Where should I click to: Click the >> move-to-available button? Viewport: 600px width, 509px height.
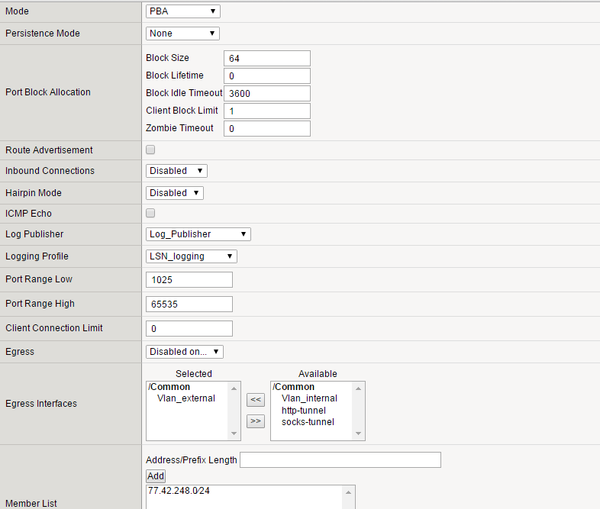click(256, 421)
